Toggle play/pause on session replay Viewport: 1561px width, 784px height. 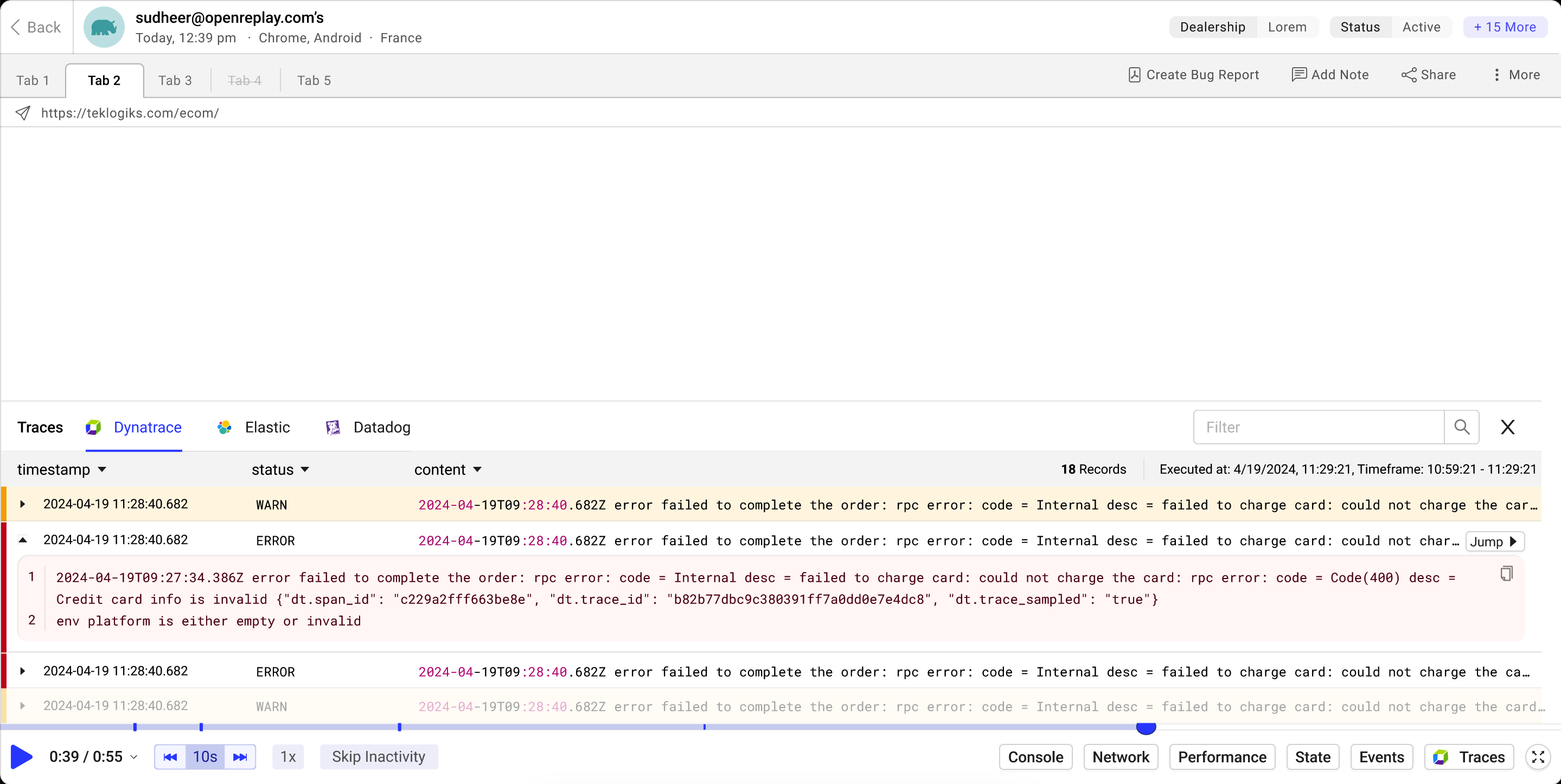(x=19, y=757)
